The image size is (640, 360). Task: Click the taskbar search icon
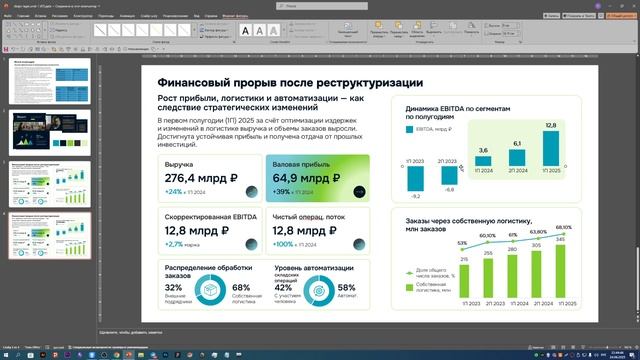click(x=18, y=355)
